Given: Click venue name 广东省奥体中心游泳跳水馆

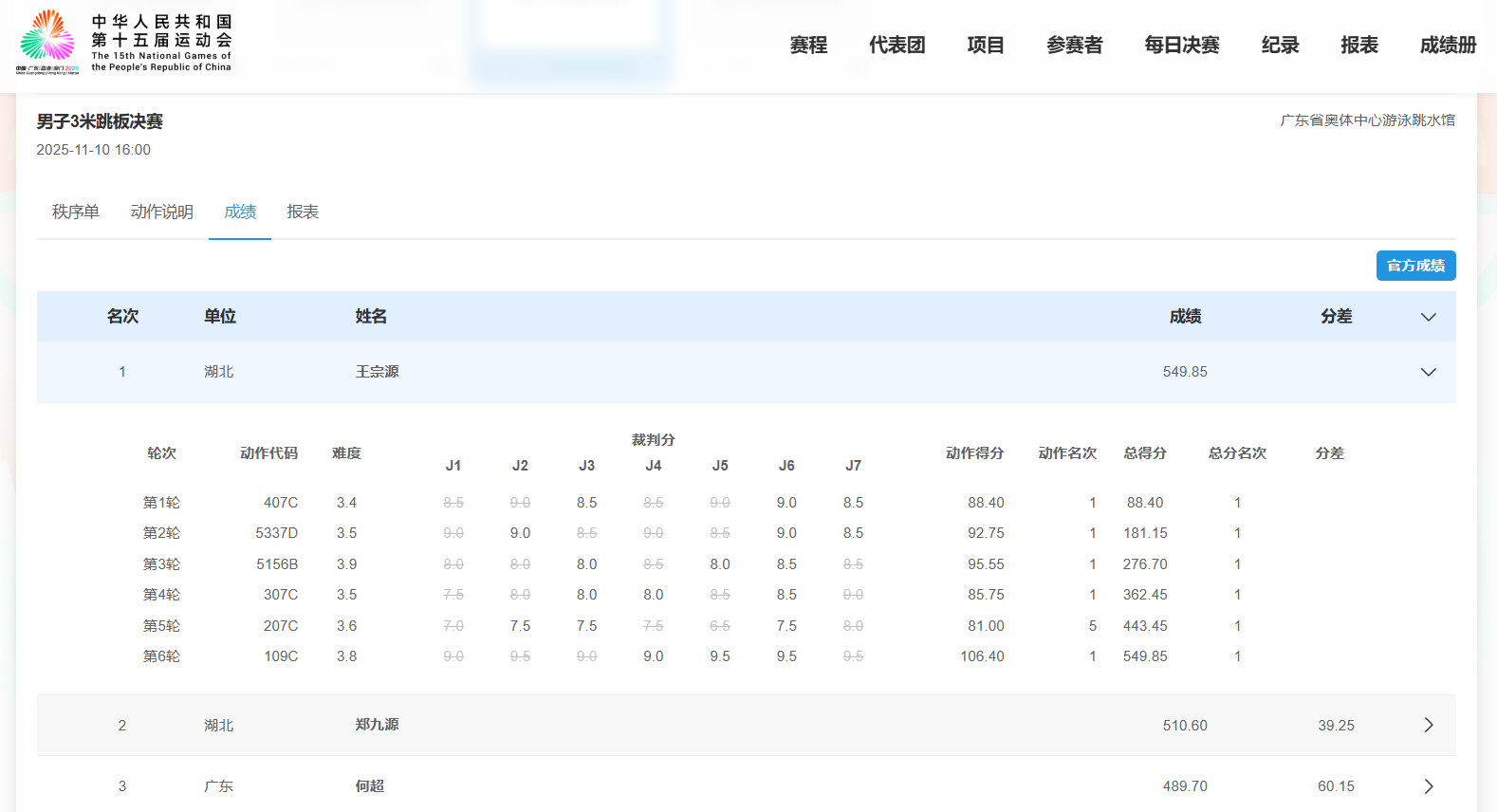Looking at the screenshot, I should 1367,120.
